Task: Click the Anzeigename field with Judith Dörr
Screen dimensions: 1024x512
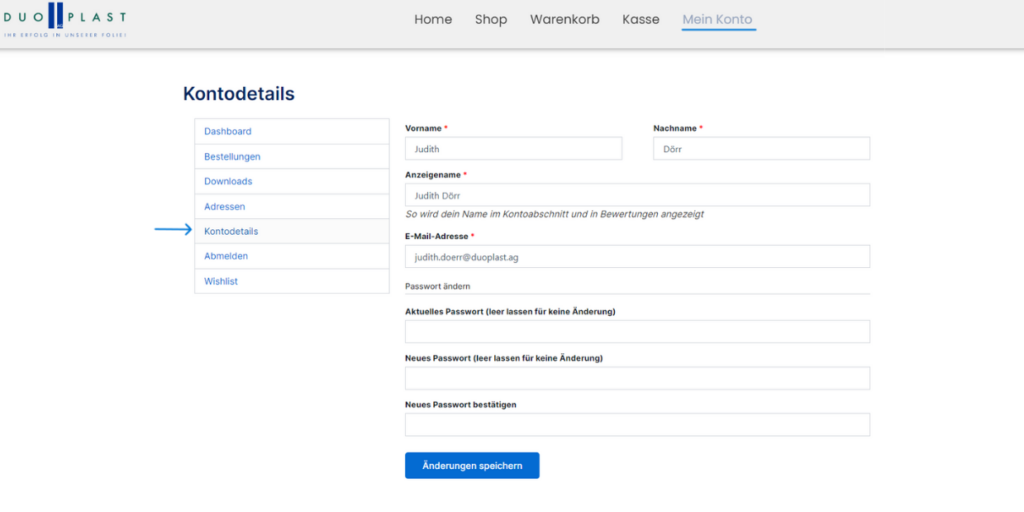Action: tap(637, 195)
